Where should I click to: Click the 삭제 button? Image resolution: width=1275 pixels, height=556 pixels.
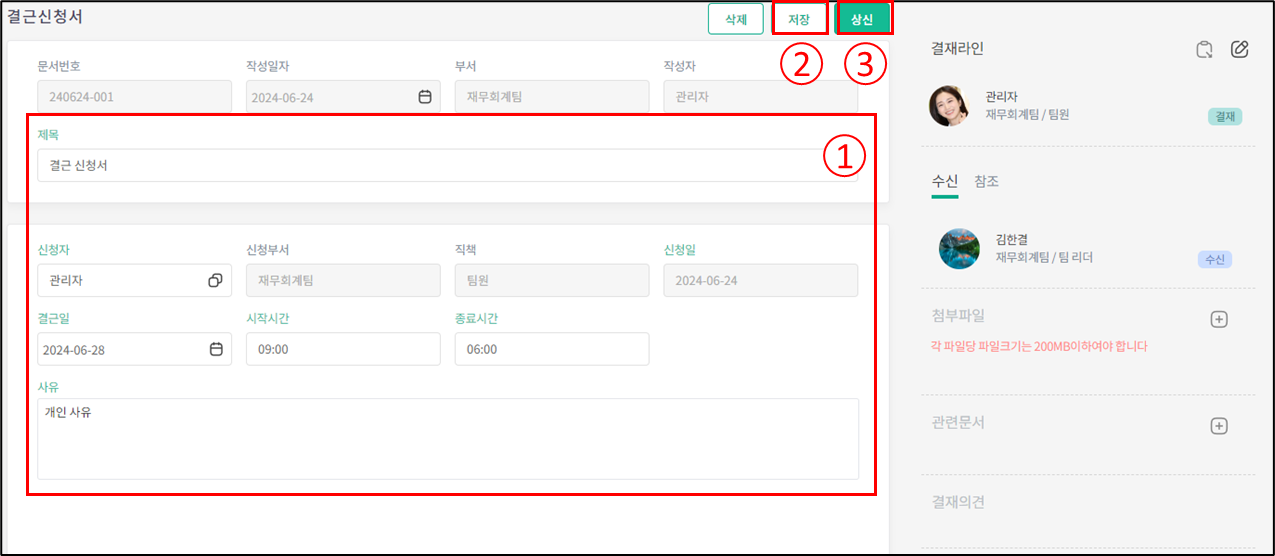point(736,19)
